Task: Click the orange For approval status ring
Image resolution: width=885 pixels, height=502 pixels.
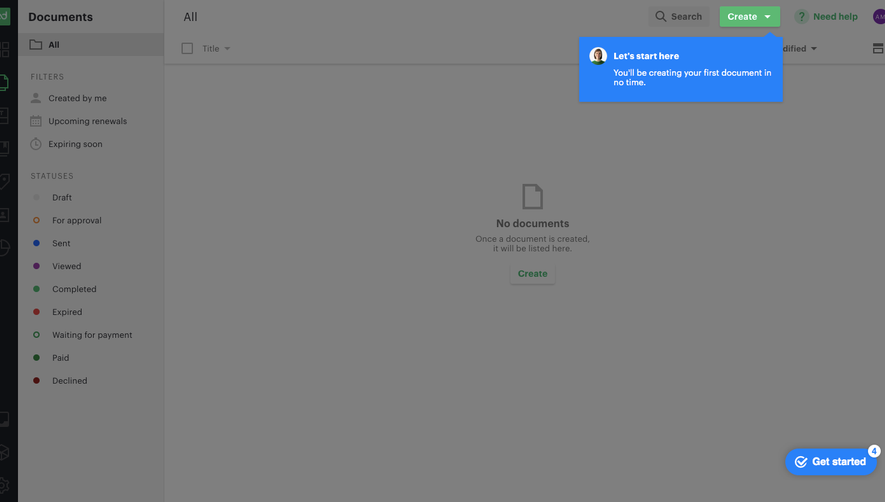Action: (x=36, y=220)
